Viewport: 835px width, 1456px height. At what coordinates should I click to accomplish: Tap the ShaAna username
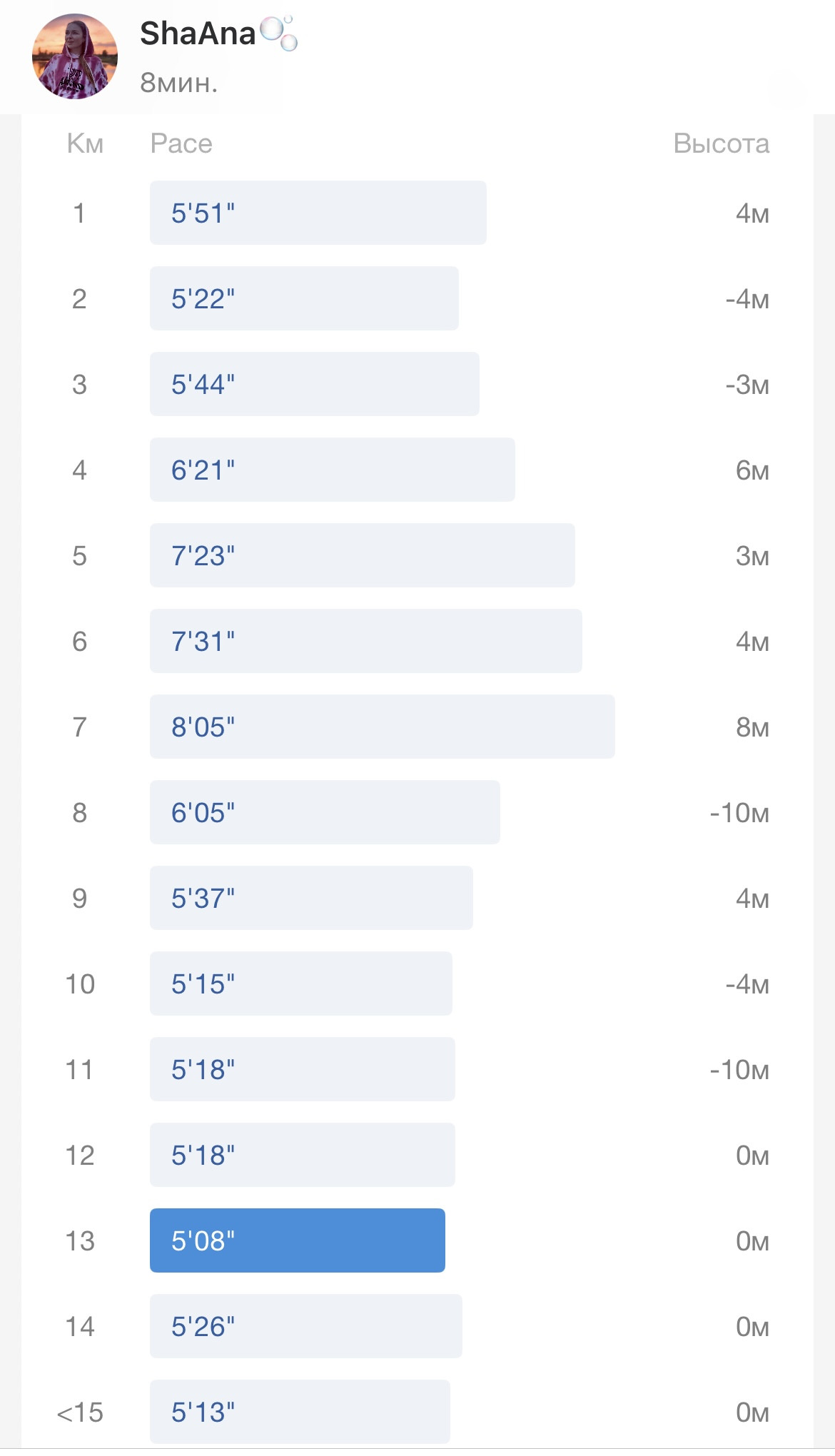click(198, 34)
